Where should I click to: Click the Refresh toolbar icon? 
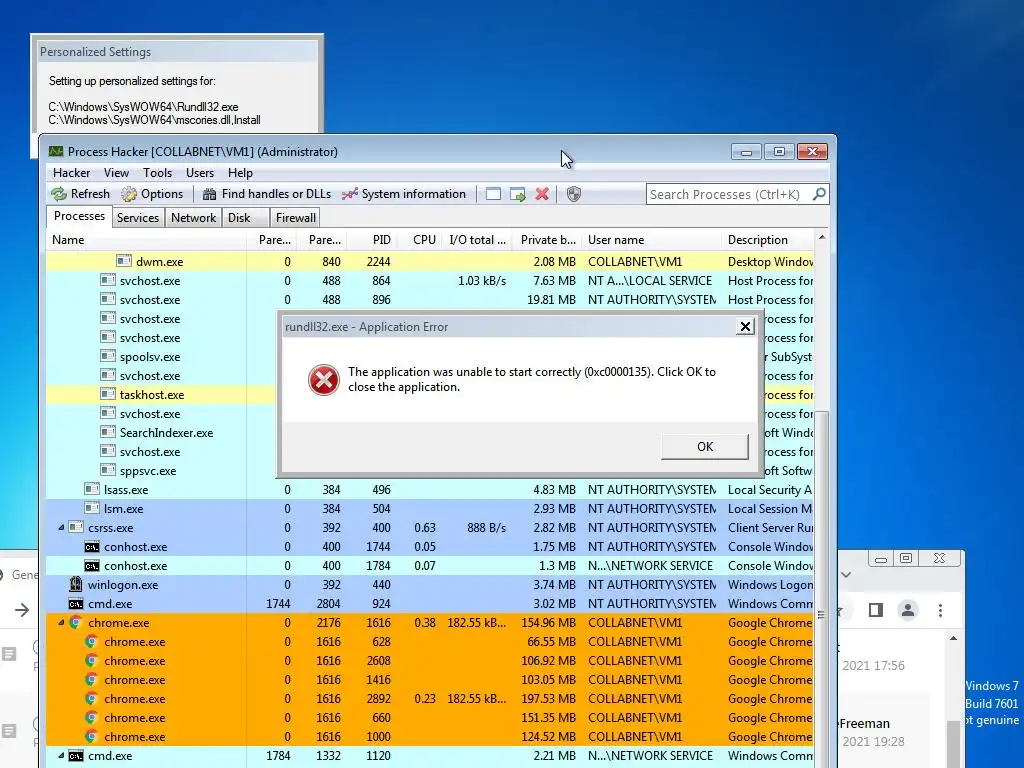tap(59, 194)
